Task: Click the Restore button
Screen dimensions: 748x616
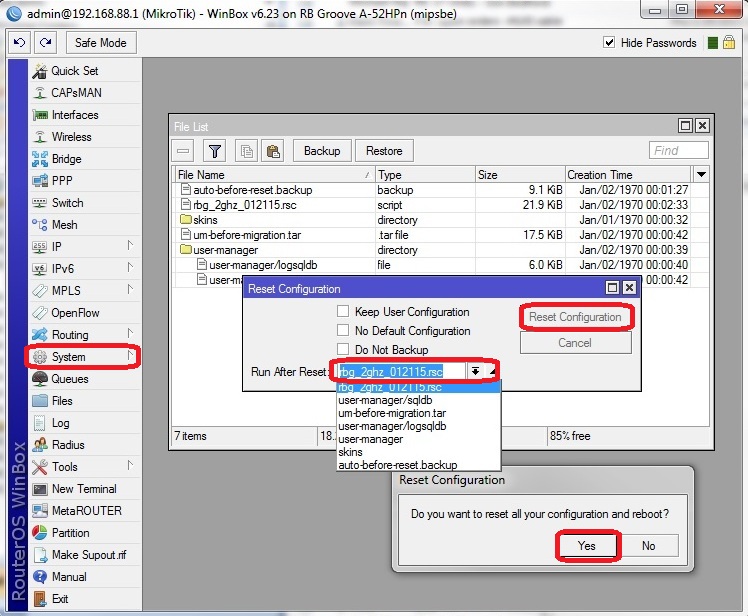Action: coord(384,151)
